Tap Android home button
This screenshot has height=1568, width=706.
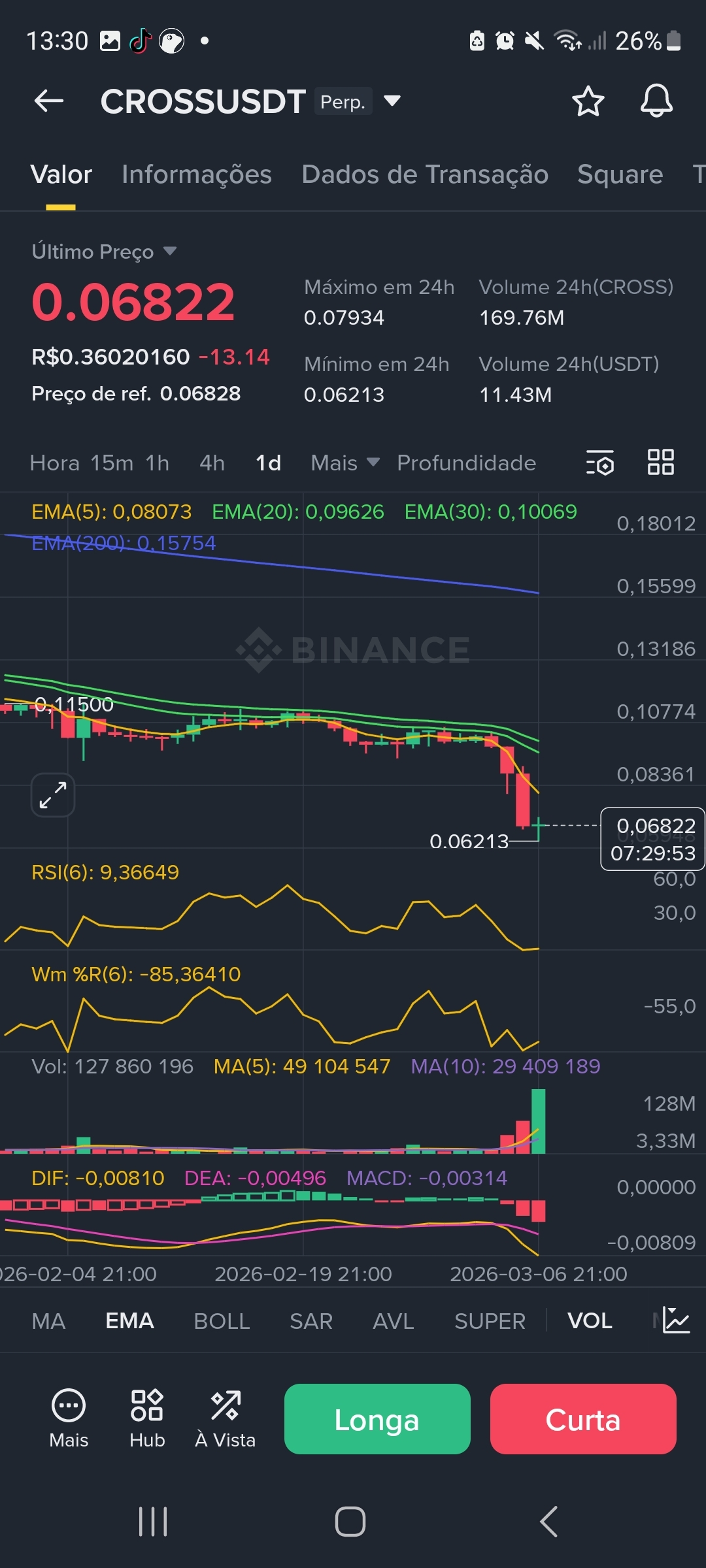point(350,1522)
